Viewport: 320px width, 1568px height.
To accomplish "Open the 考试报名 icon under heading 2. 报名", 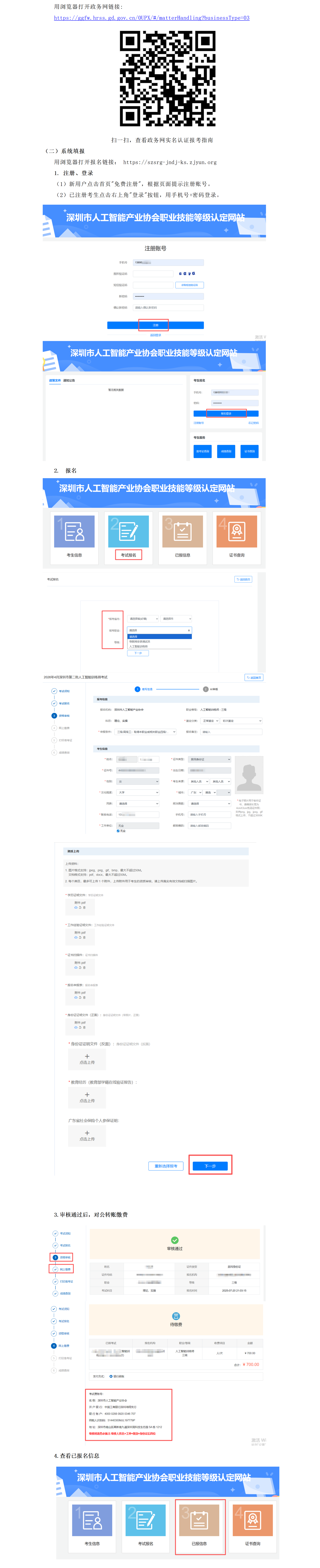I will [128, 531].
